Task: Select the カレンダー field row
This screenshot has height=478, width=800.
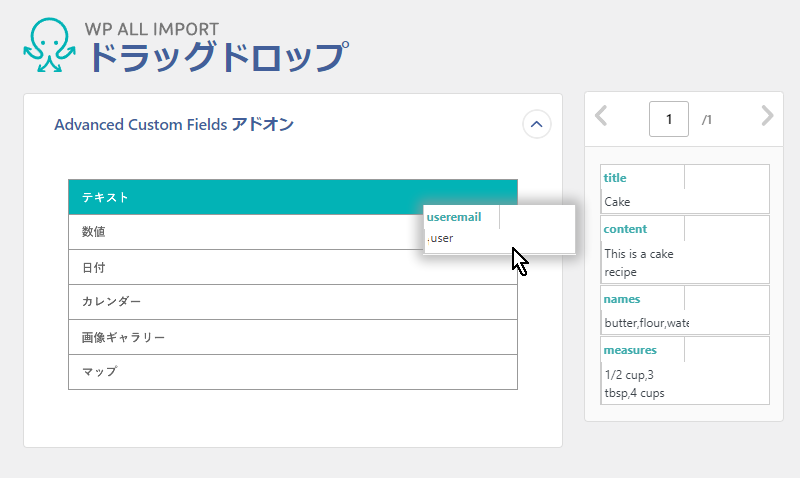Action: (x=293, y=302)
